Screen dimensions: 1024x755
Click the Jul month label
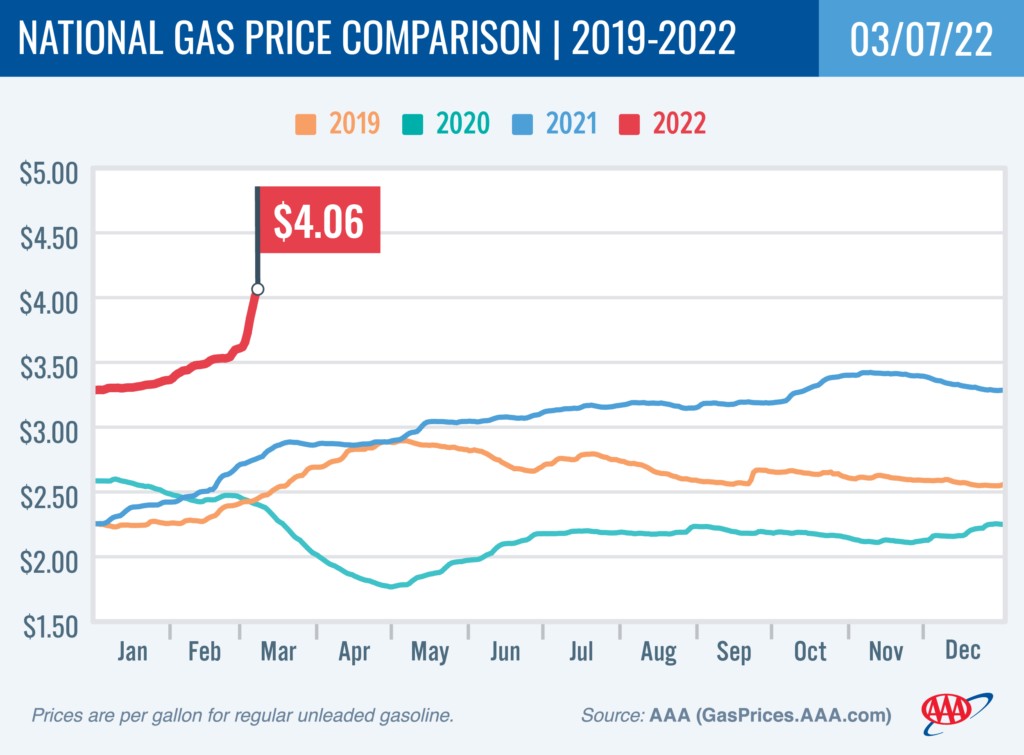pos(581,651)
